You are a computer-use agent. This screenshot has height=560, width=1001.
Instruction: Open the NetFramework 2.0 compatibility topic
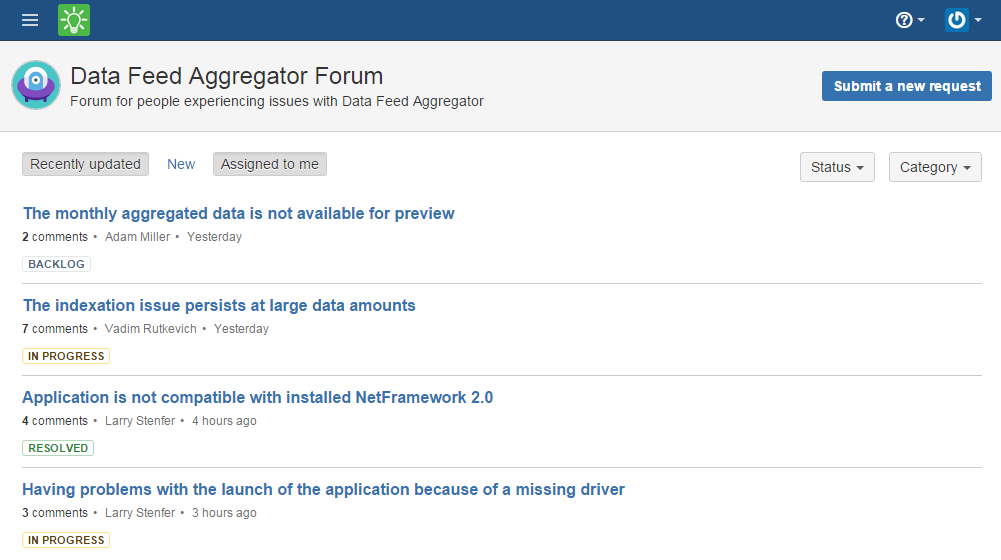click(257, 397)
